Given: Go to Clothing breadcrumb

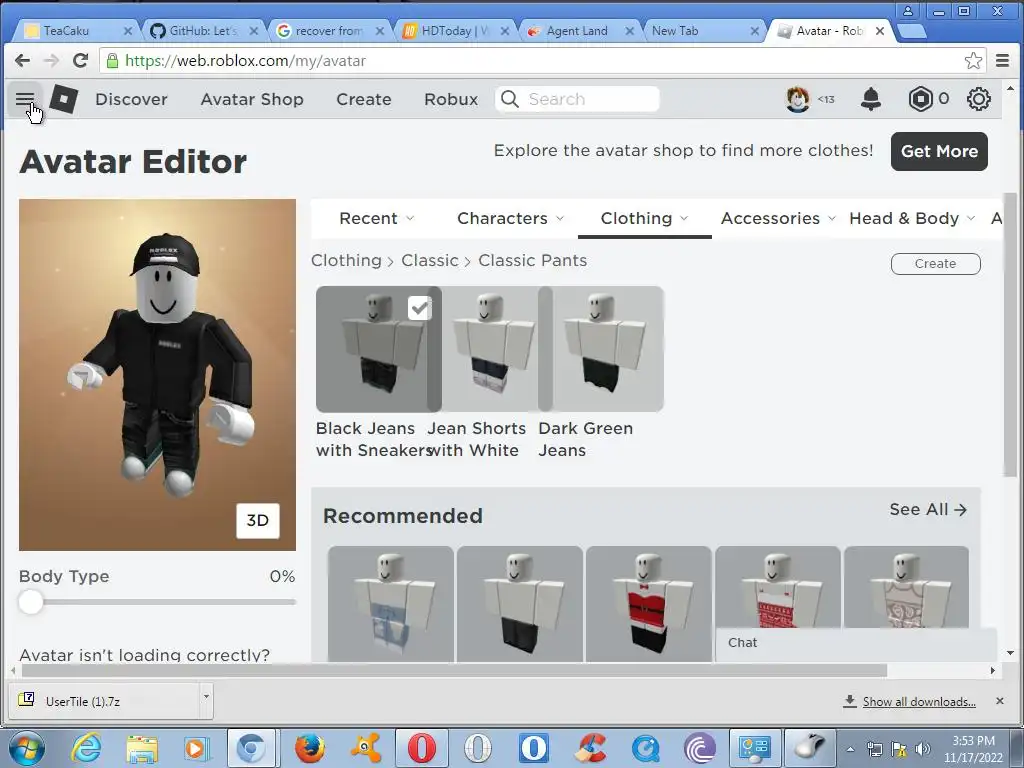Looking at the screenshot, I should pyautogui.click(x=346, y=261).
